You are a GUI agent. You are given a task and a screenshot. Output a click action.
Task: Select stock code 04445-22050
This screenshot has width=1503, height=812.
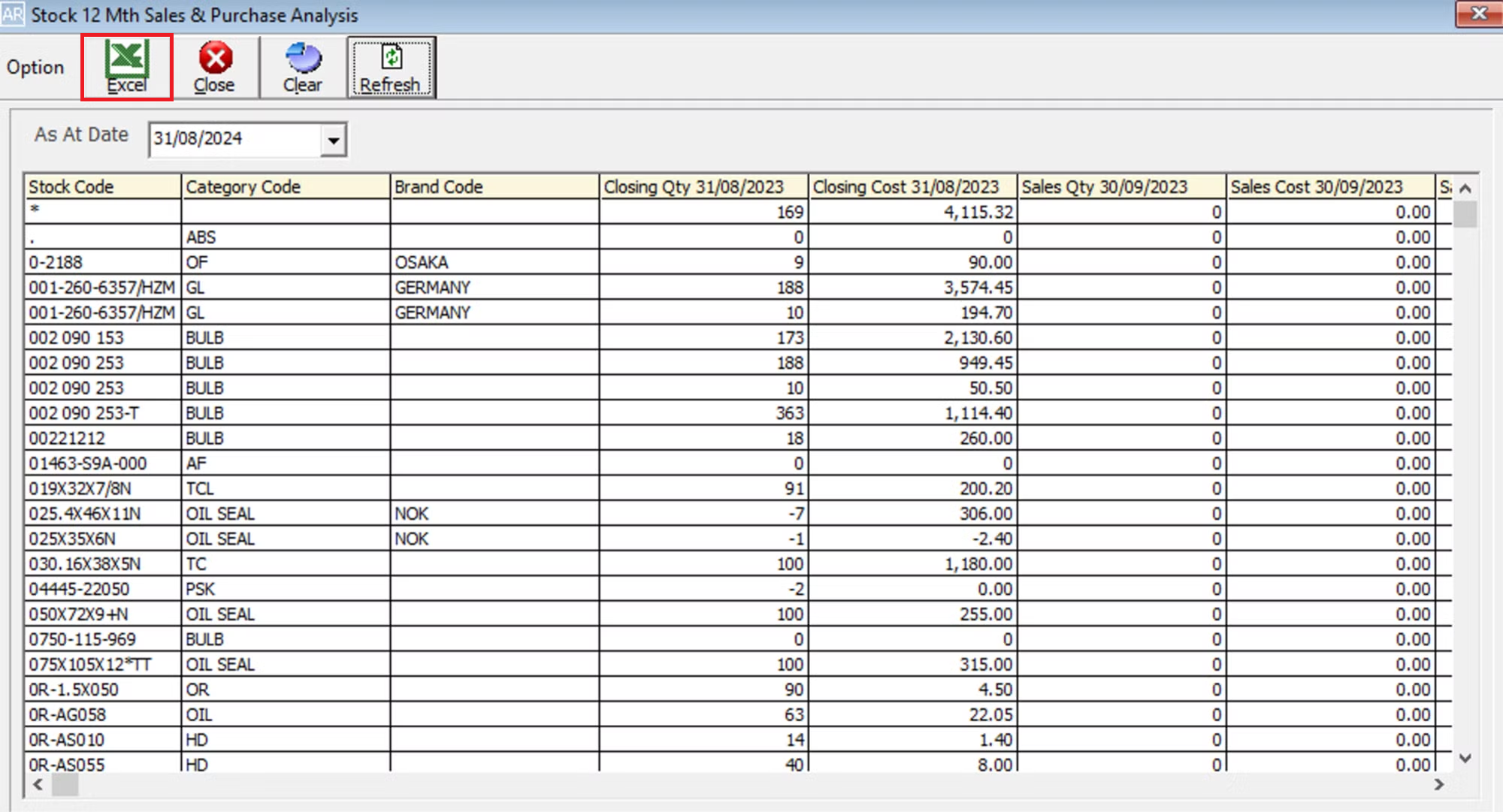[102, 590]
